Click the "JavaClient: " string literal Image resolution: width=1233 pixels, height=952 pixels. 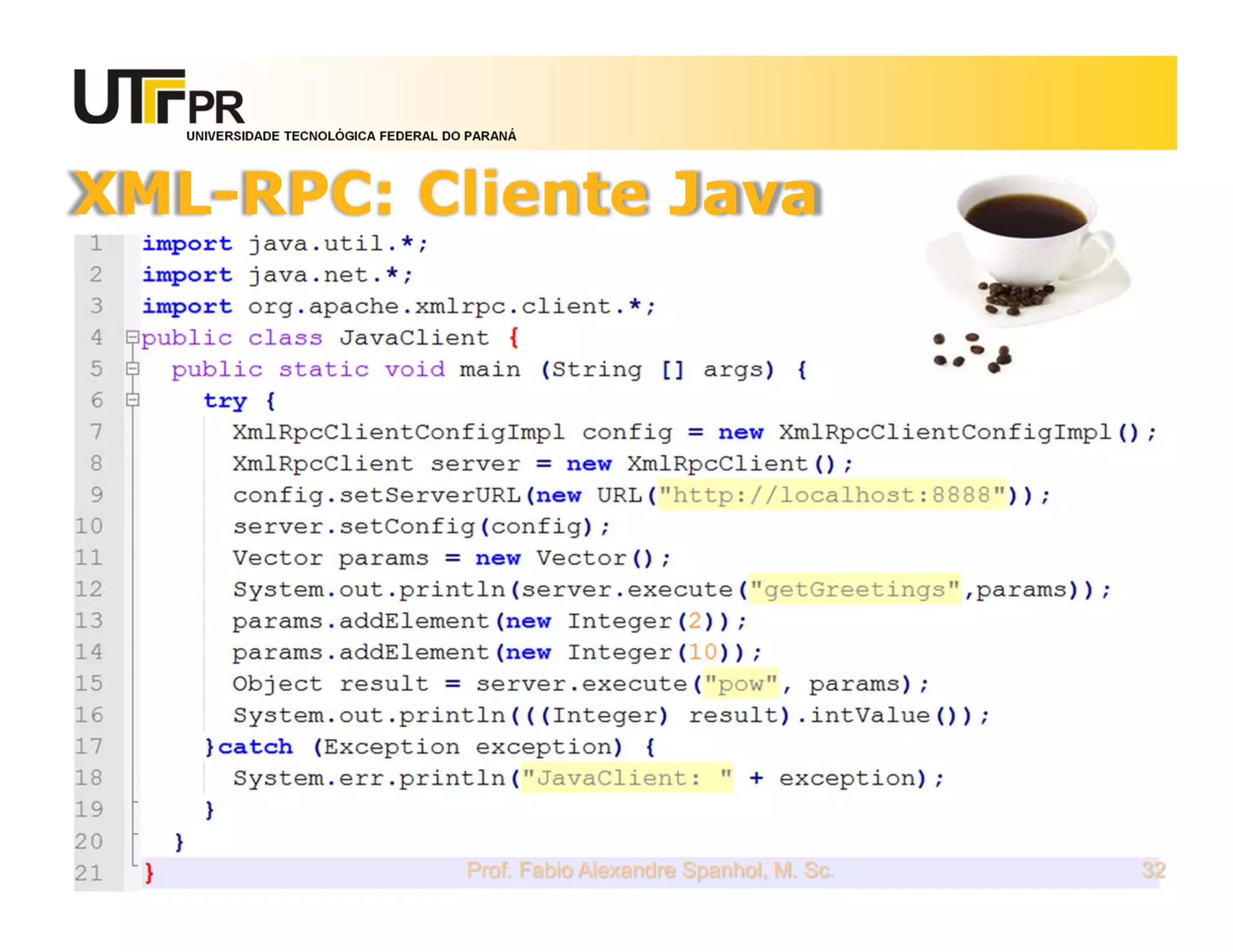627,777
